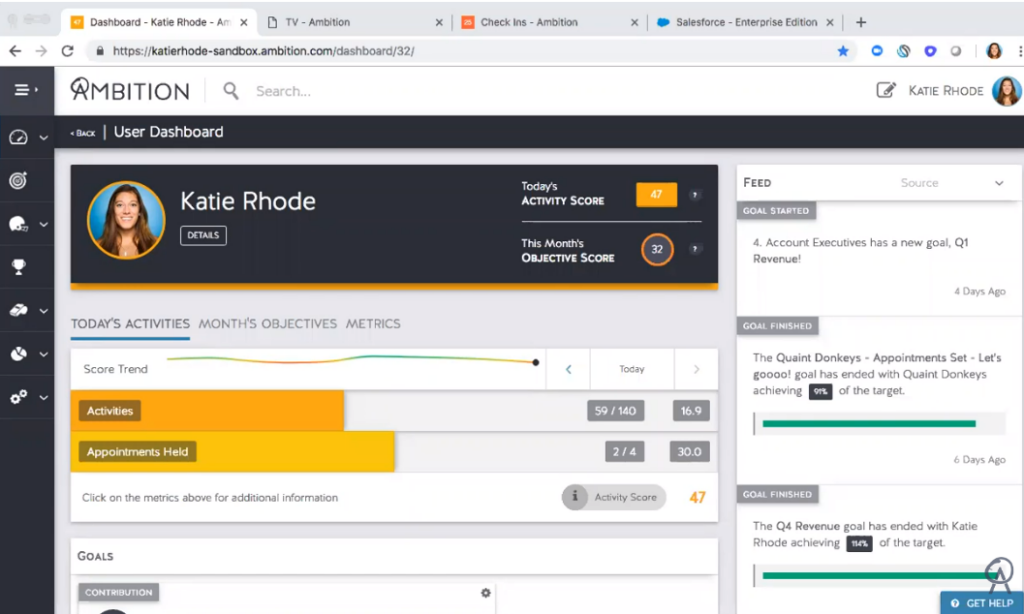Screen dimensions: 1024x614
Task: Open the trophy sidebar icon
Action: point(19,267)
